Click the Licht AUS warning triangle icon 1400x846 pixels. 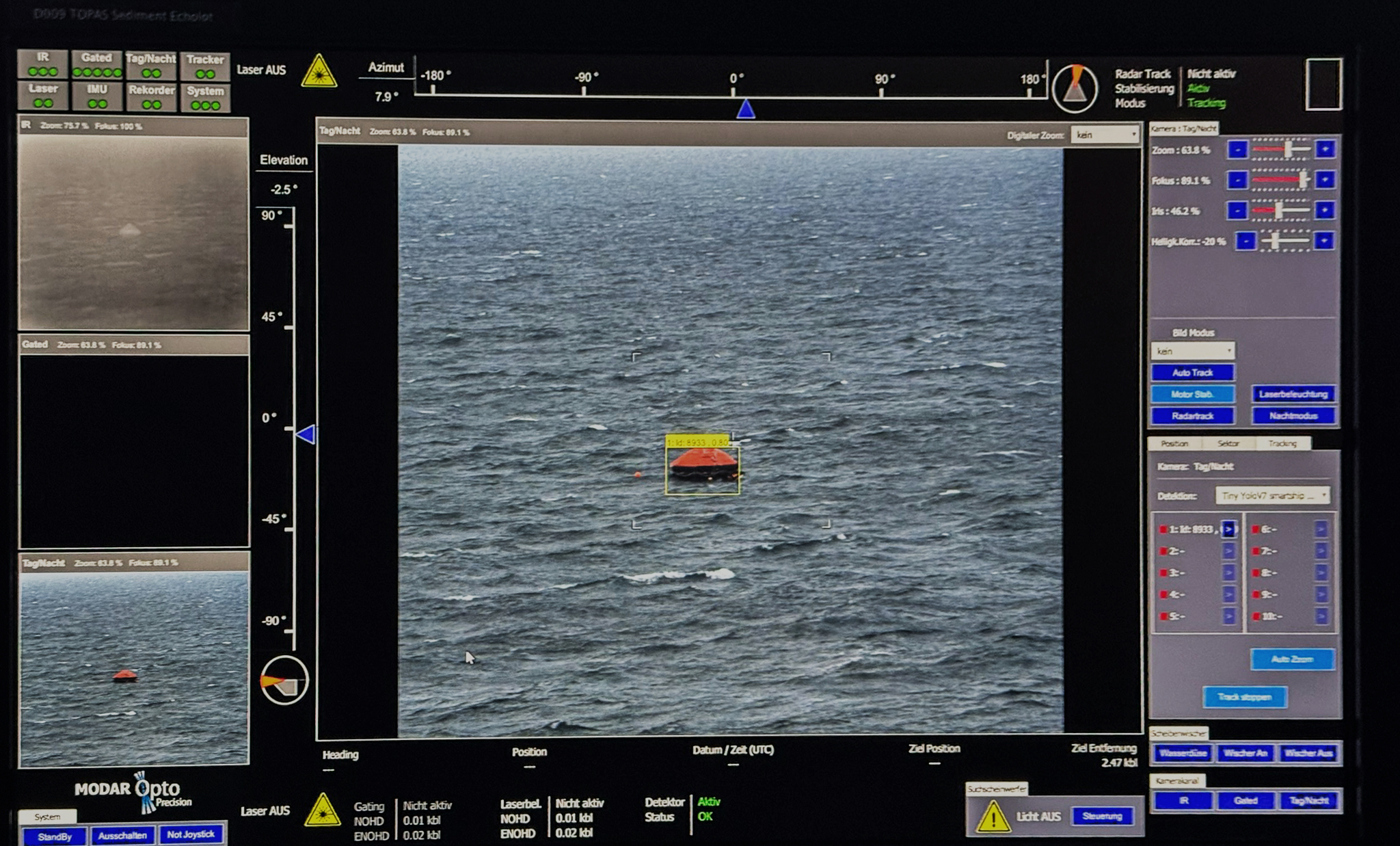click(x=992, y=817)
